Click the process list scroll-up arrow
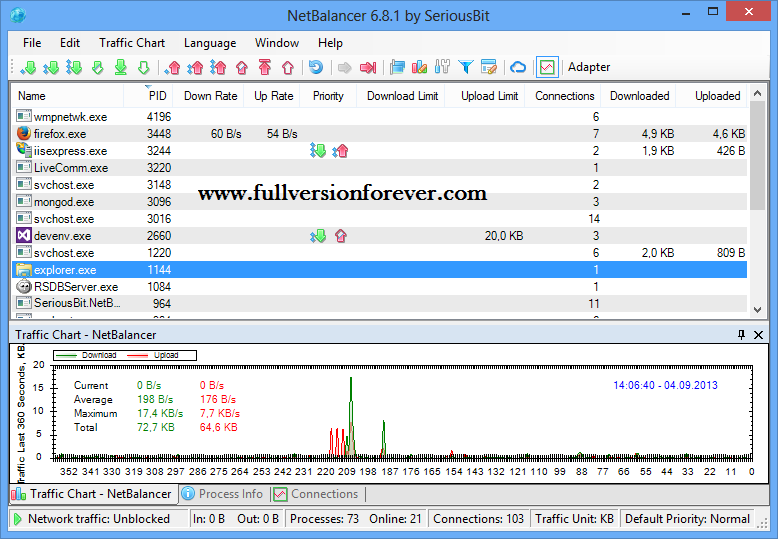 click(x=757, y=93)
